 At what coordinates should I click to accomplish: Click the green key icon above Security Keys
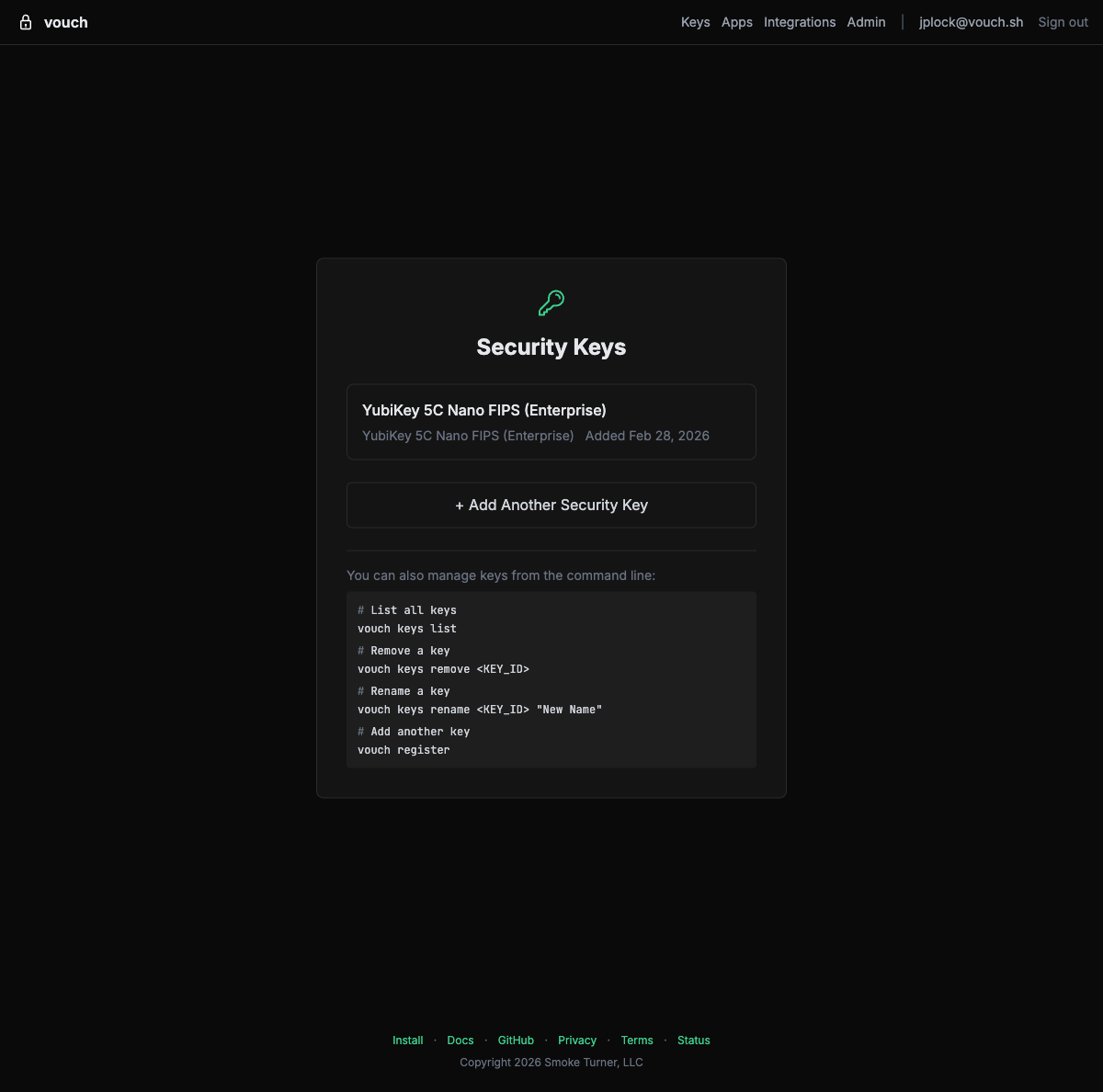551,302
